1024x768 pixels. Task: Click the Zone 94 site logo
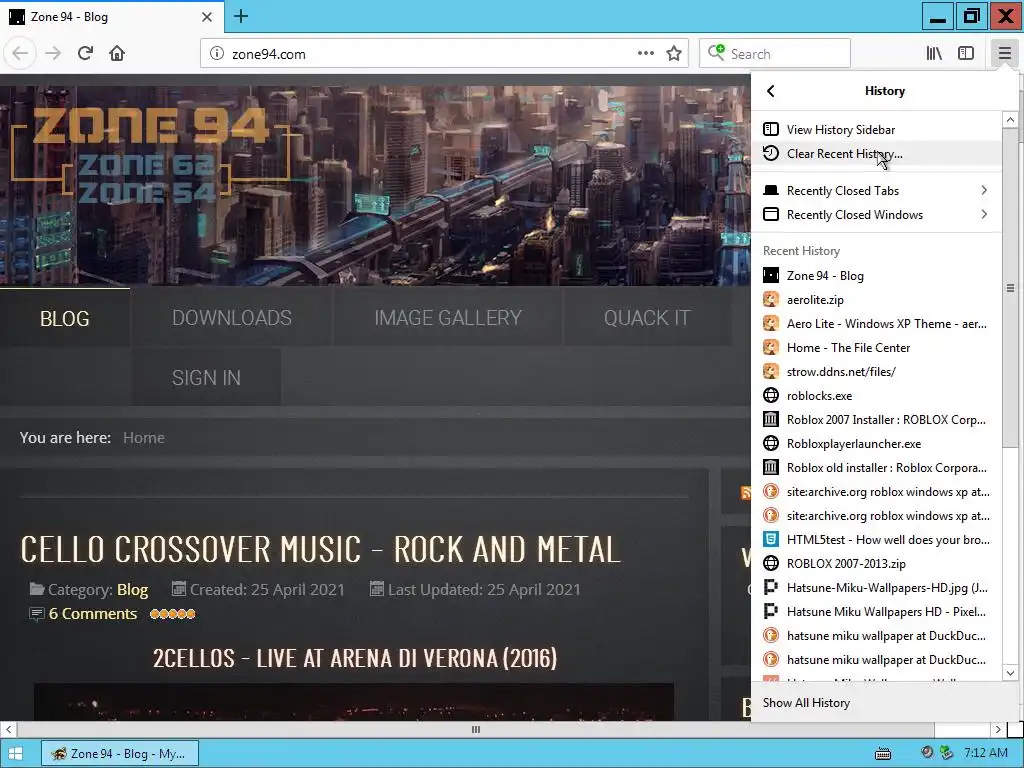[151, 153]
